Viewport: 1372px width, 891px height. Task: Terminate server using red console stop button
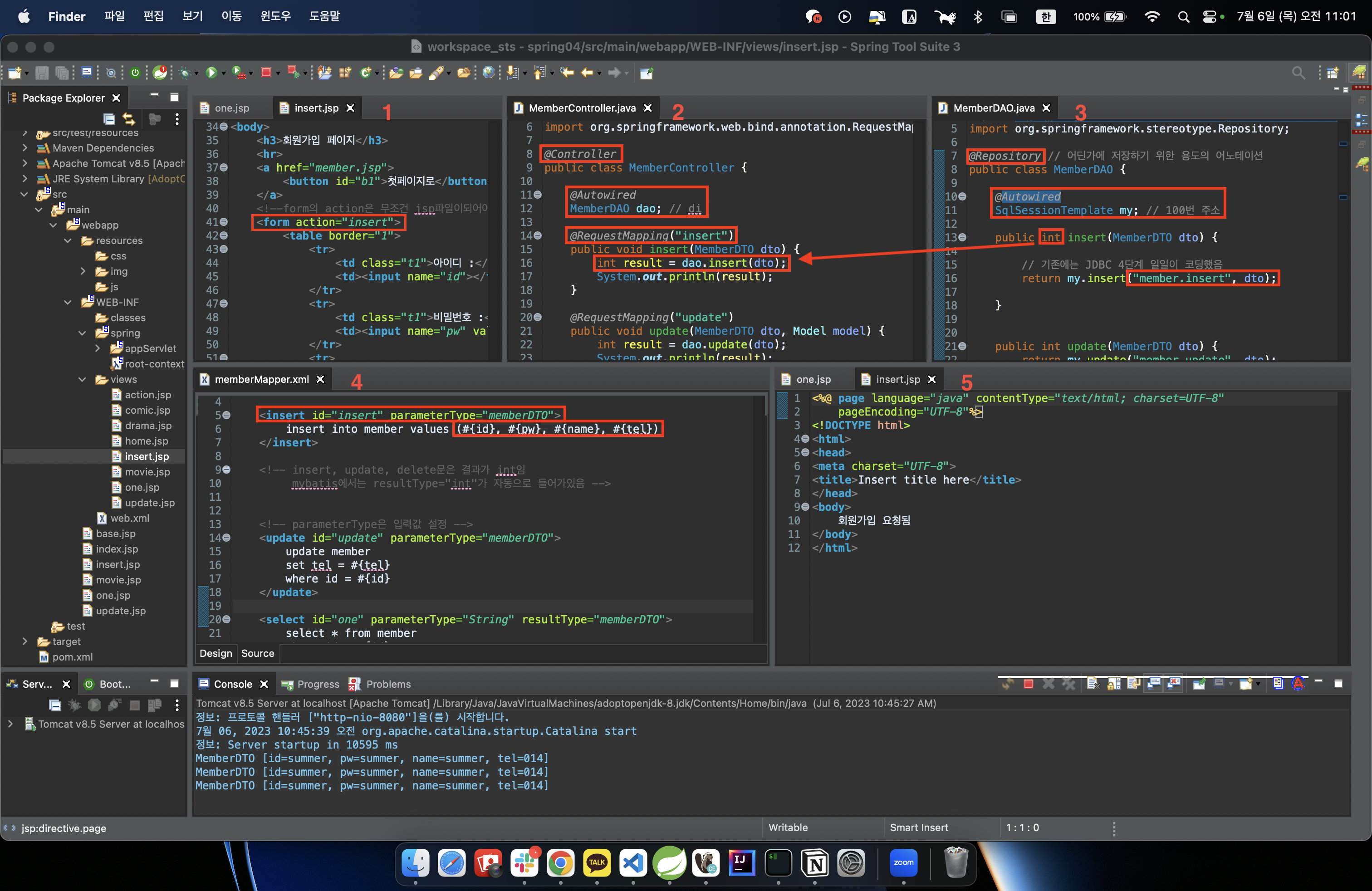(1029, 684)
